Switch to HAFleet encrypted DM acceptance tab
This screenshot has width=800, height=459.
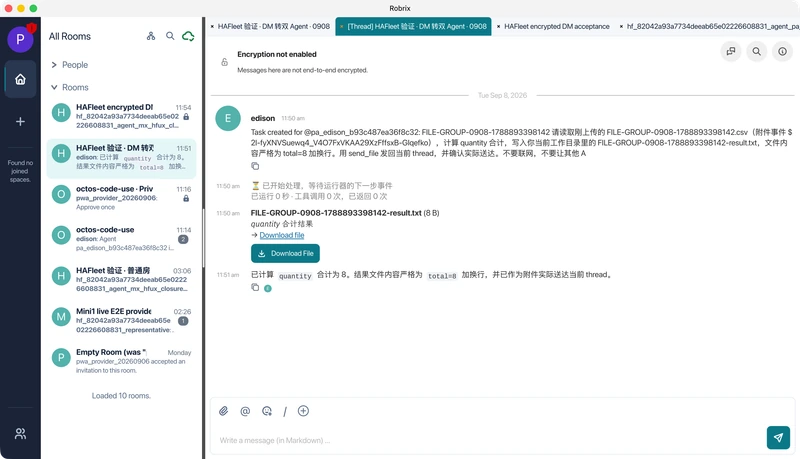pyautogui.click(x=557, y=27)
